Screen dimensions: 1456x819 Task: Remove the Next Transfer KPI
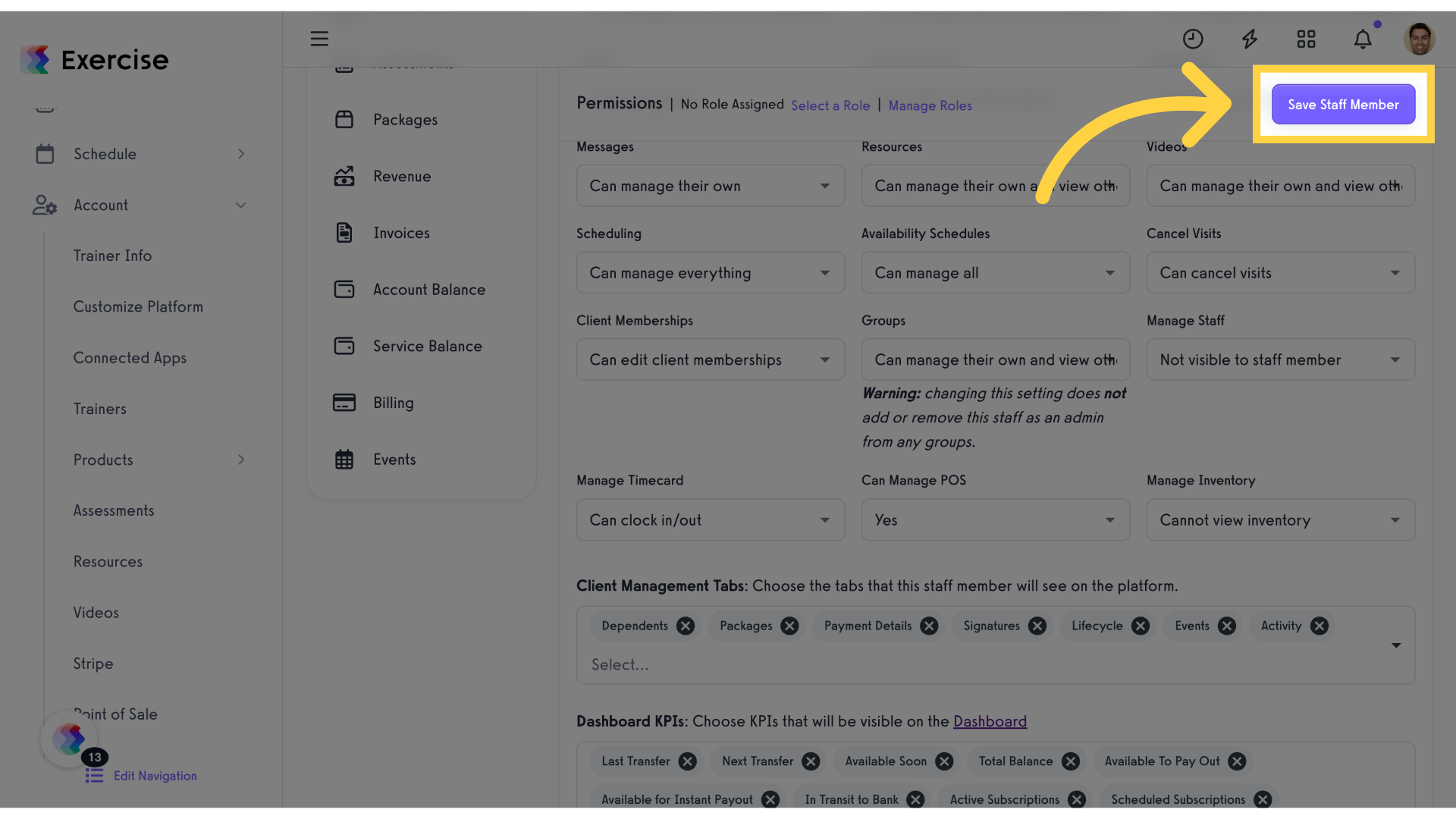click(x=811, y=761)
